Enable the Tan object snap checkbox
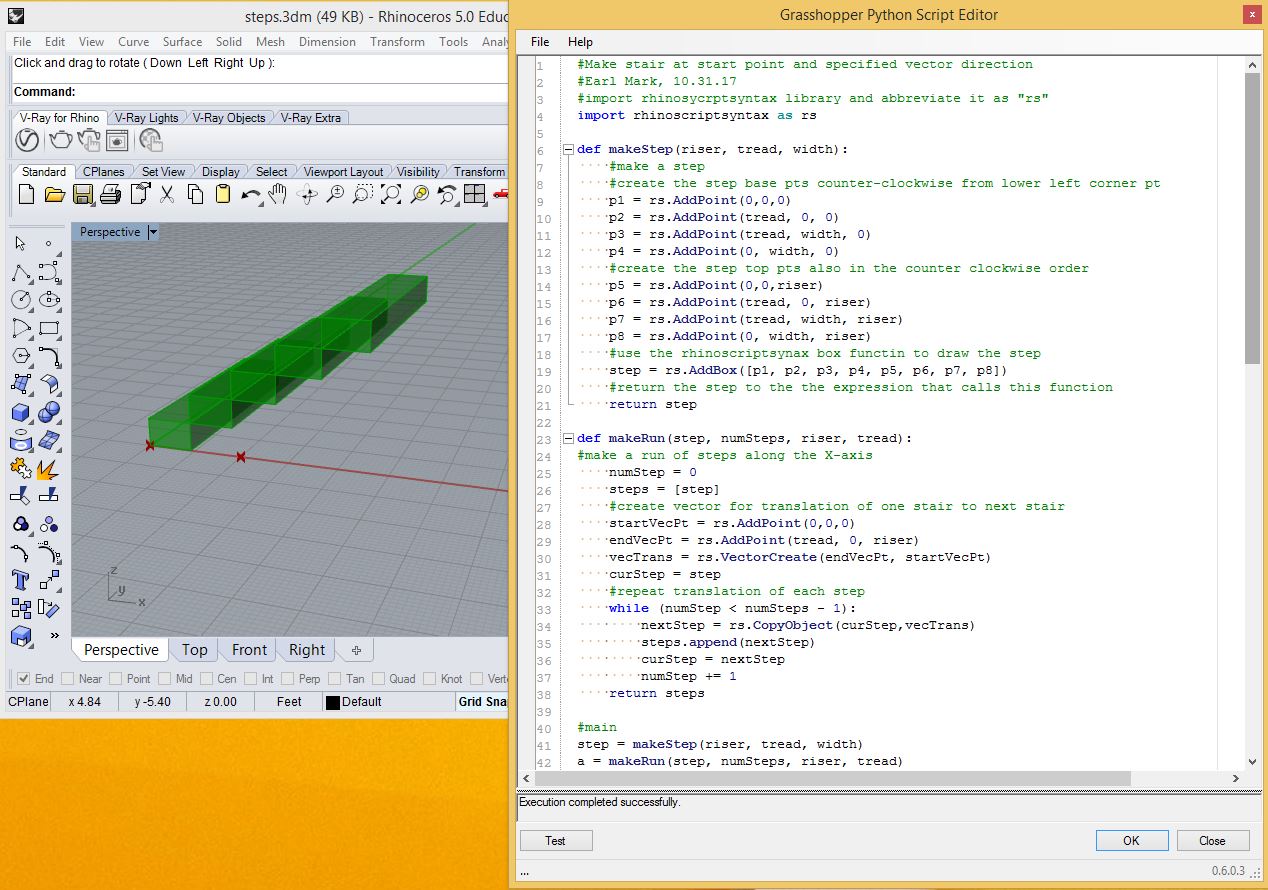This screenshot has width=1268, height=890. point(334,679)
